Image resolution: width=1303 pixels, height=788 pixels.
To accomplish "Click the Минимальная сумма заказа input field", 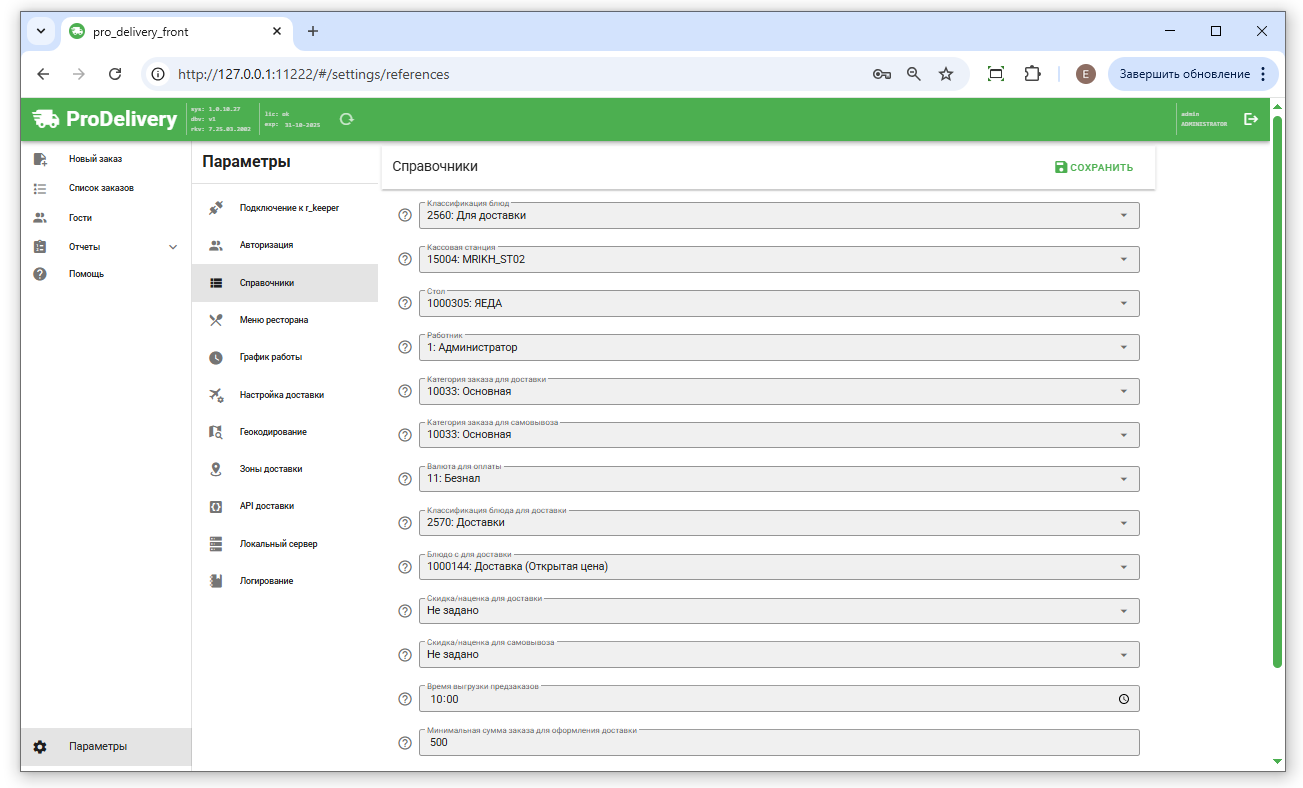I will point(778,743).
